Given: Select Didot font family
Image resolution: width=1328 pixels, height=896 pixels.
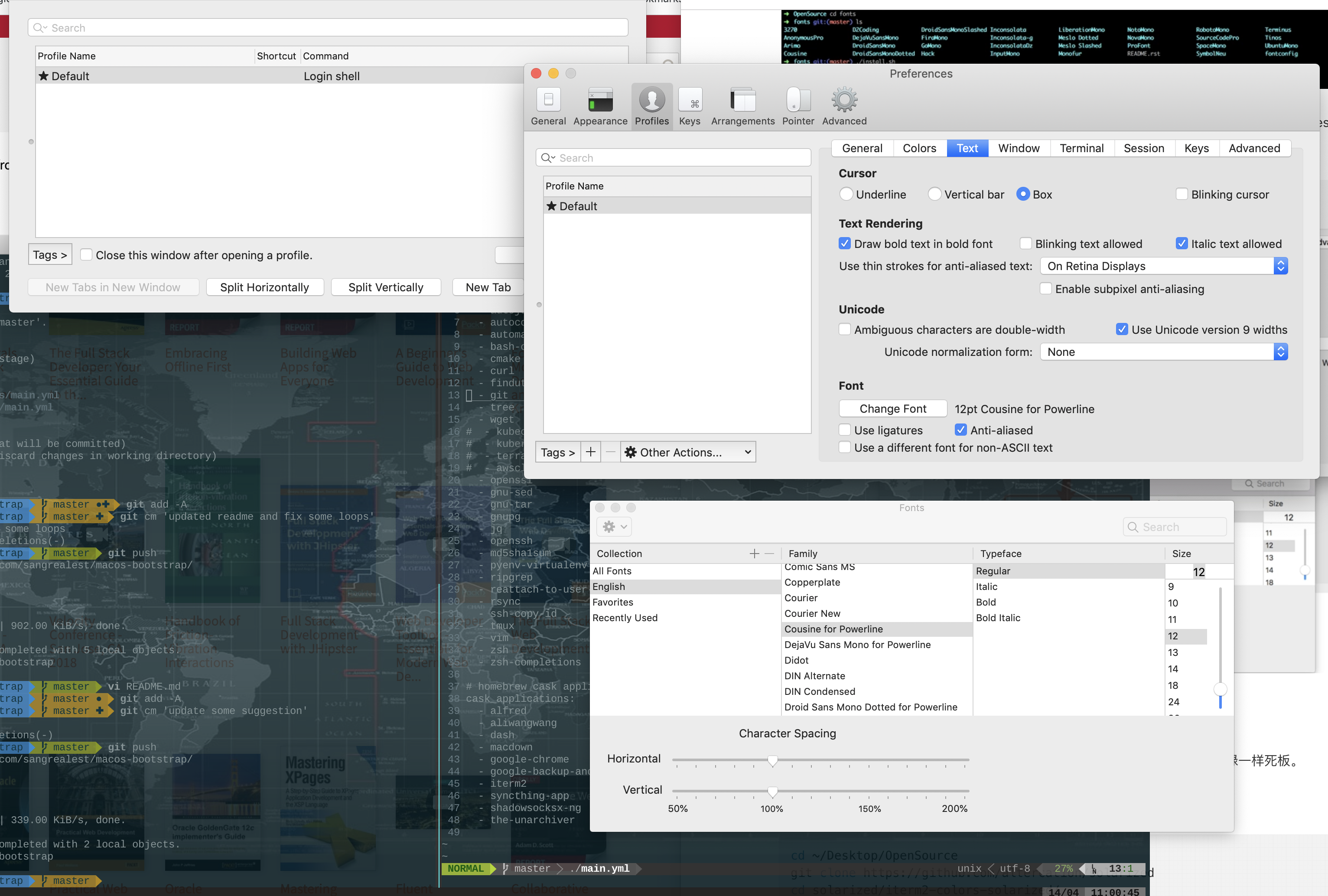Looking at the screenshot, I should (x=876, y=660).
